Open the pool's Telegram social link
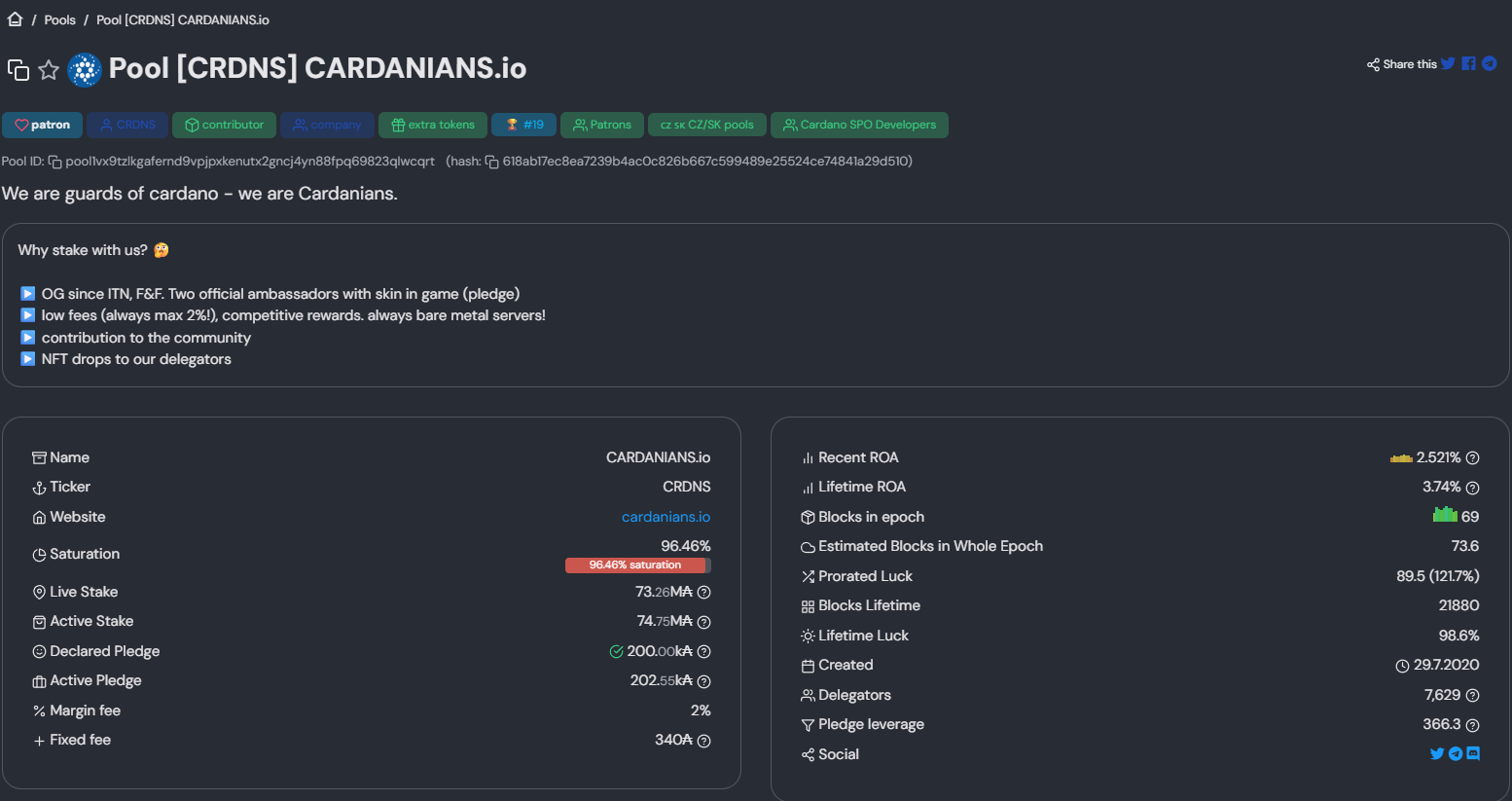The width and height of the screenshot is (1512, 801). (1456, 753)
